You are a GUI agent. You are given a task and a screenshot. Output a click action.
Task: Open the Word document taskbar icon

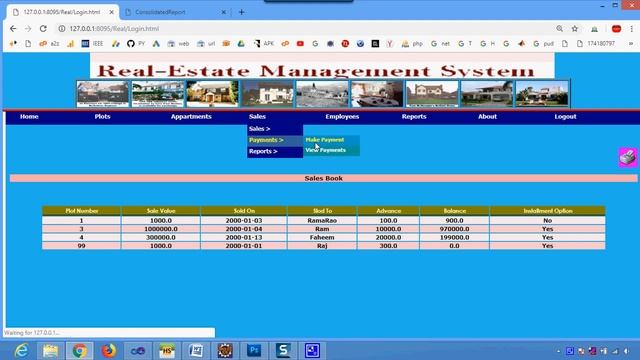196,351
